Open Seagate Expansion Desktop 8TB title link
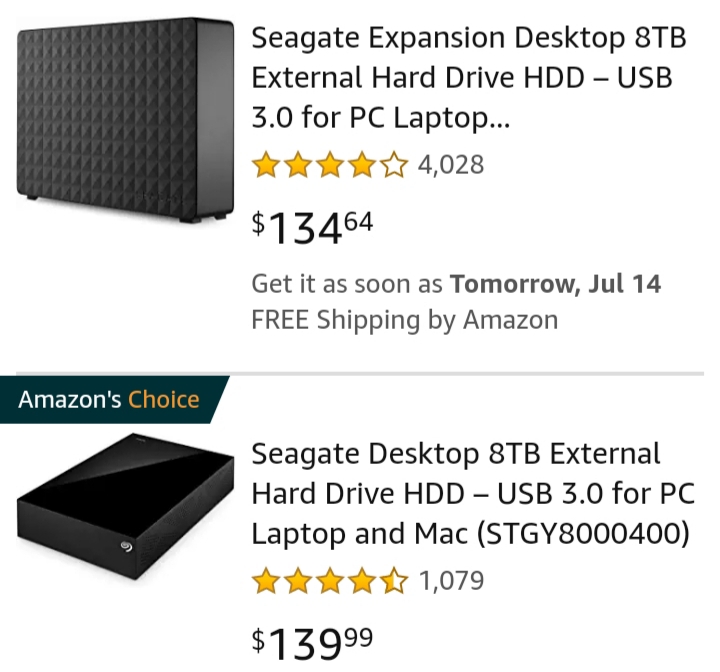The width and height of the screenshot is (720, 672). coord(469,77)
